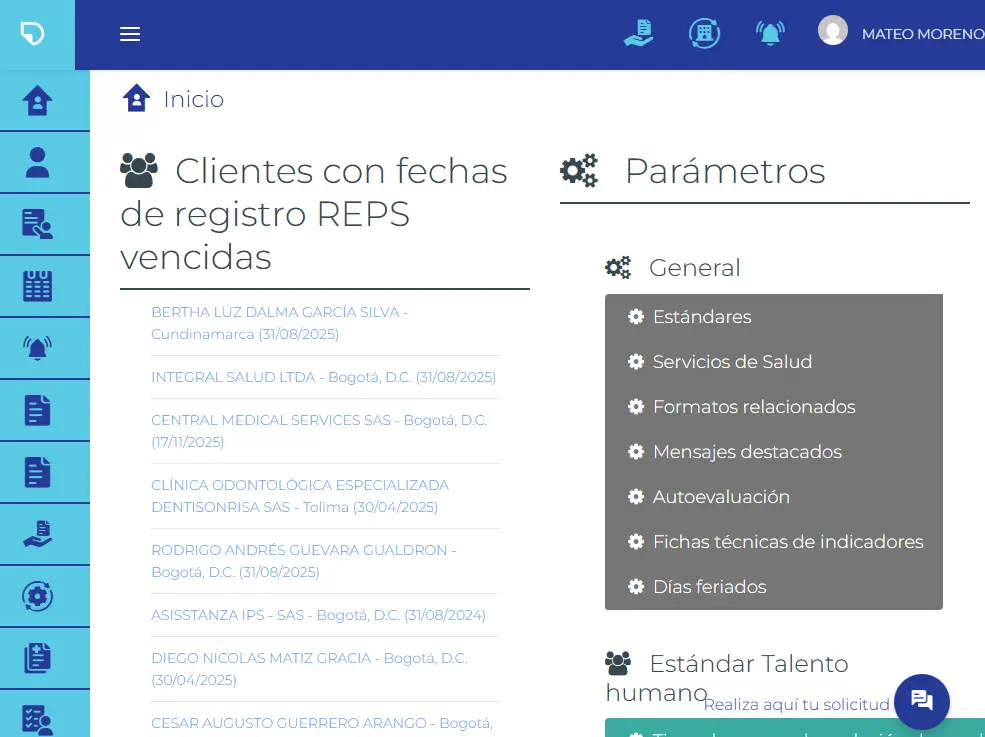985x737 pixels.
Task: Open Fichas técnicas de indicadores
Action: point(787,542)
